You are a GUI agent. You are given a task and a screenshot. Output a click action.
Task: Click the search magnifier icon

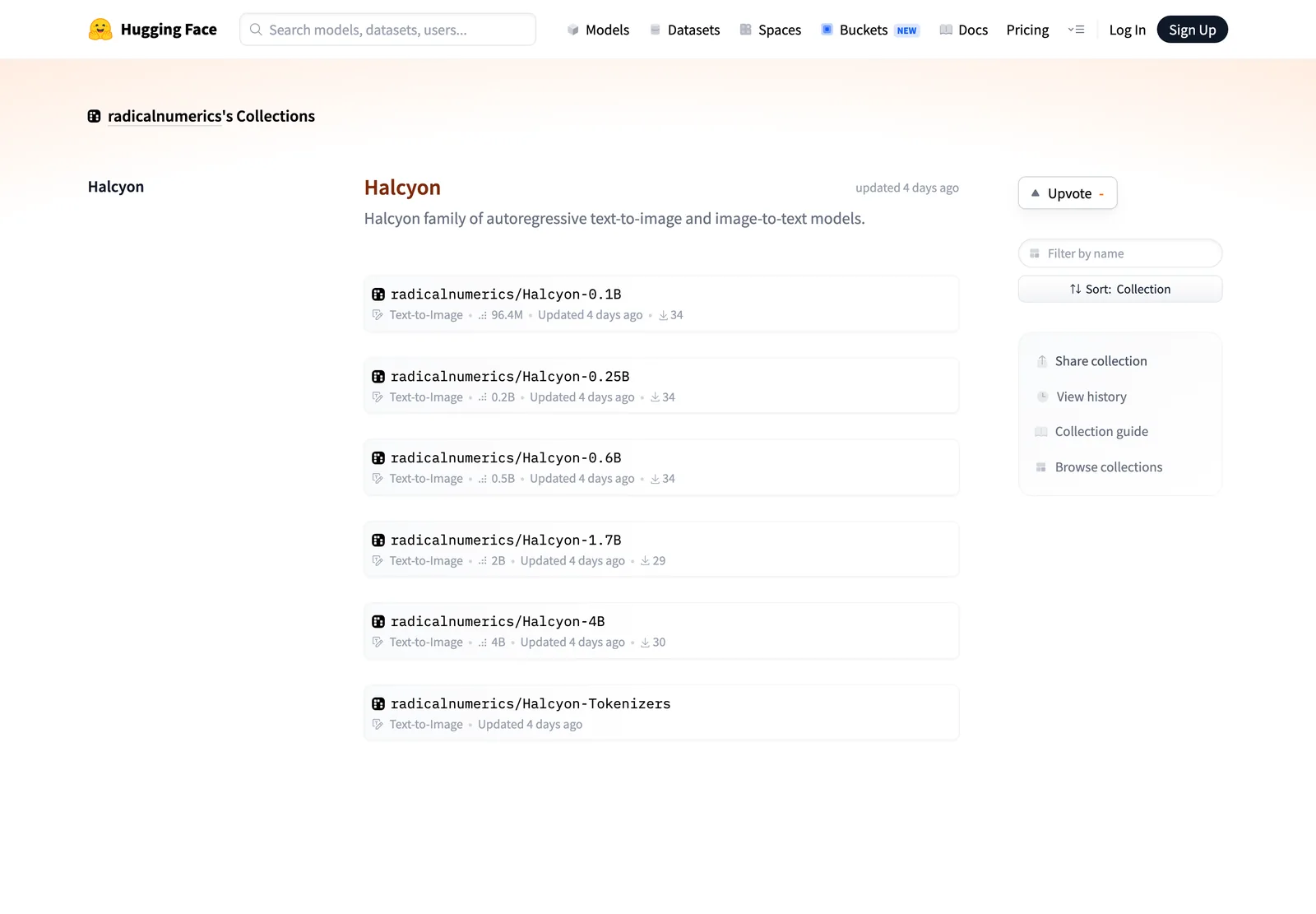(256, 30)
